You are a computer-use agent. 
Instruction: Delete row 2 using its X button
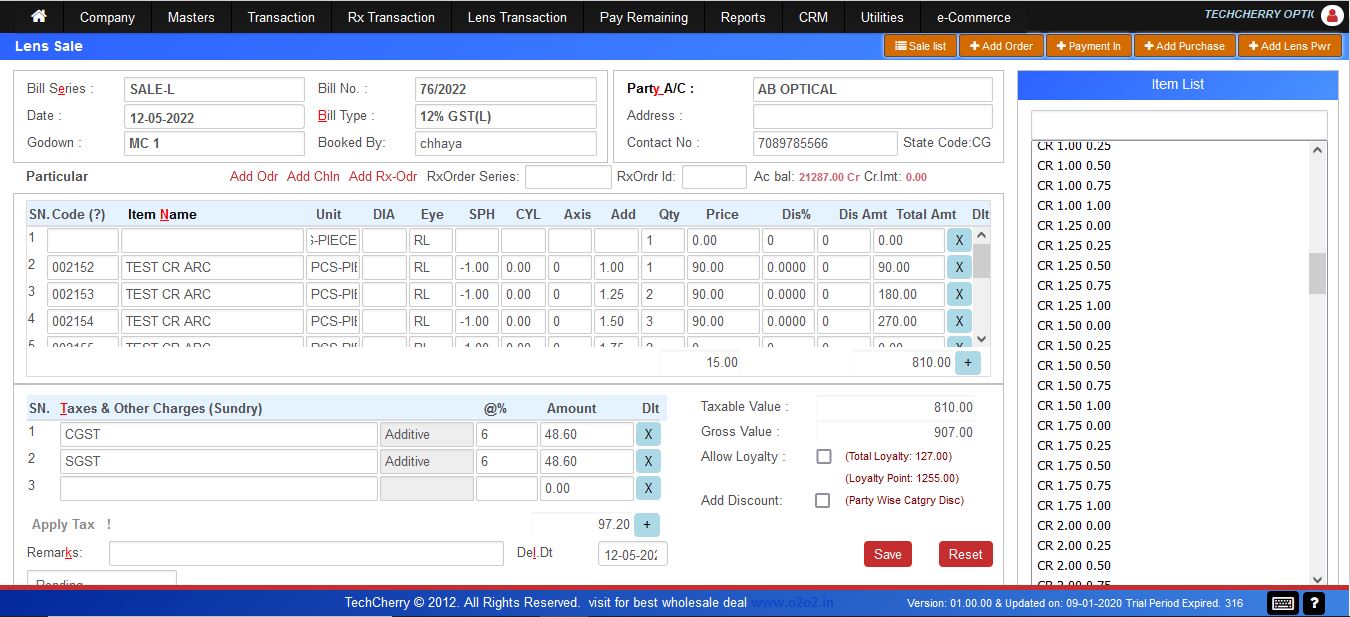click(958, 267)
